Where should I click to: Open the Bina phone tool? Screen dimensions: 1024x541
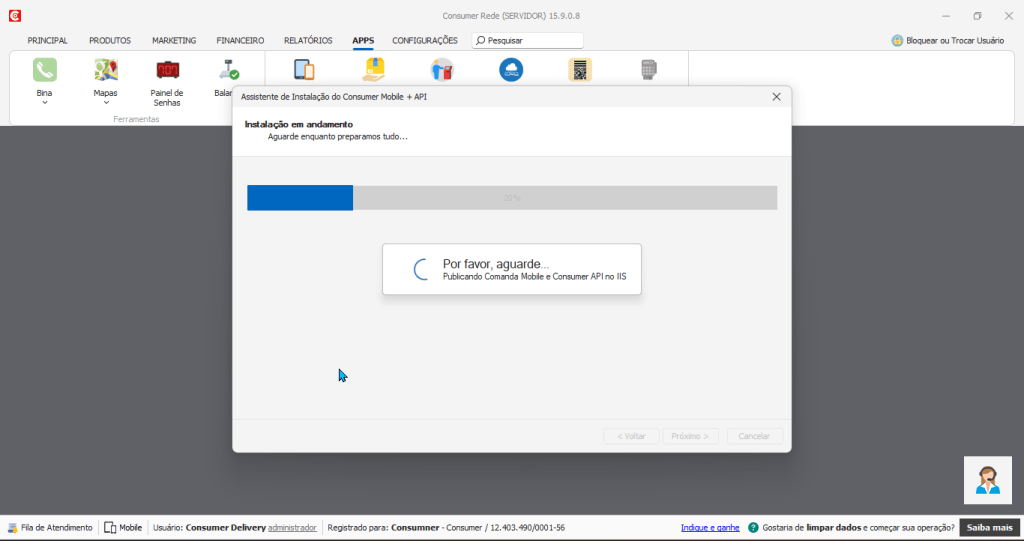tap(45, 70)
